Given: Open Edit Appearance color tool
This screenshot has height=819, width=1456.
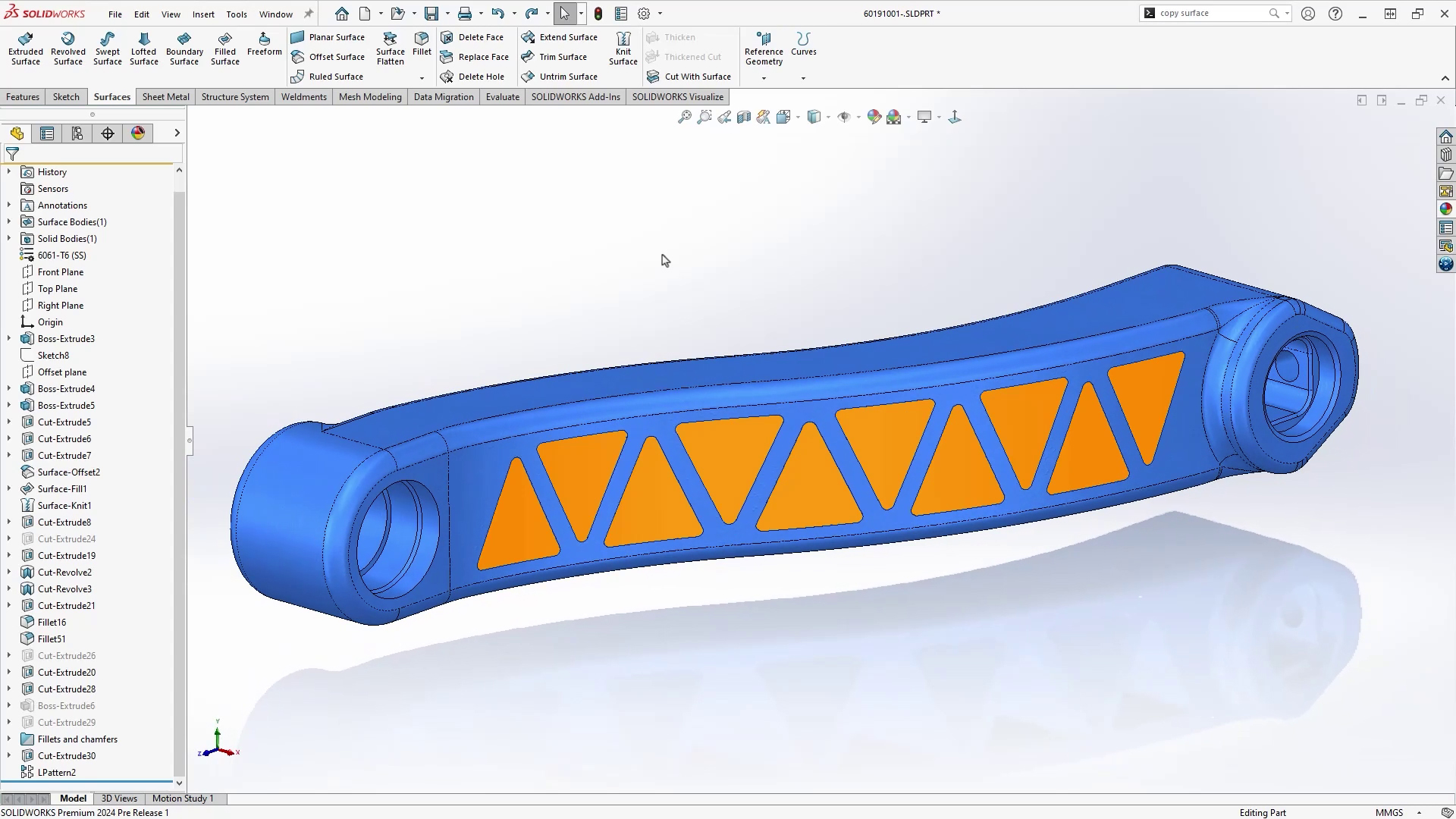Looking at the screenshot, I should coord(874,117).
